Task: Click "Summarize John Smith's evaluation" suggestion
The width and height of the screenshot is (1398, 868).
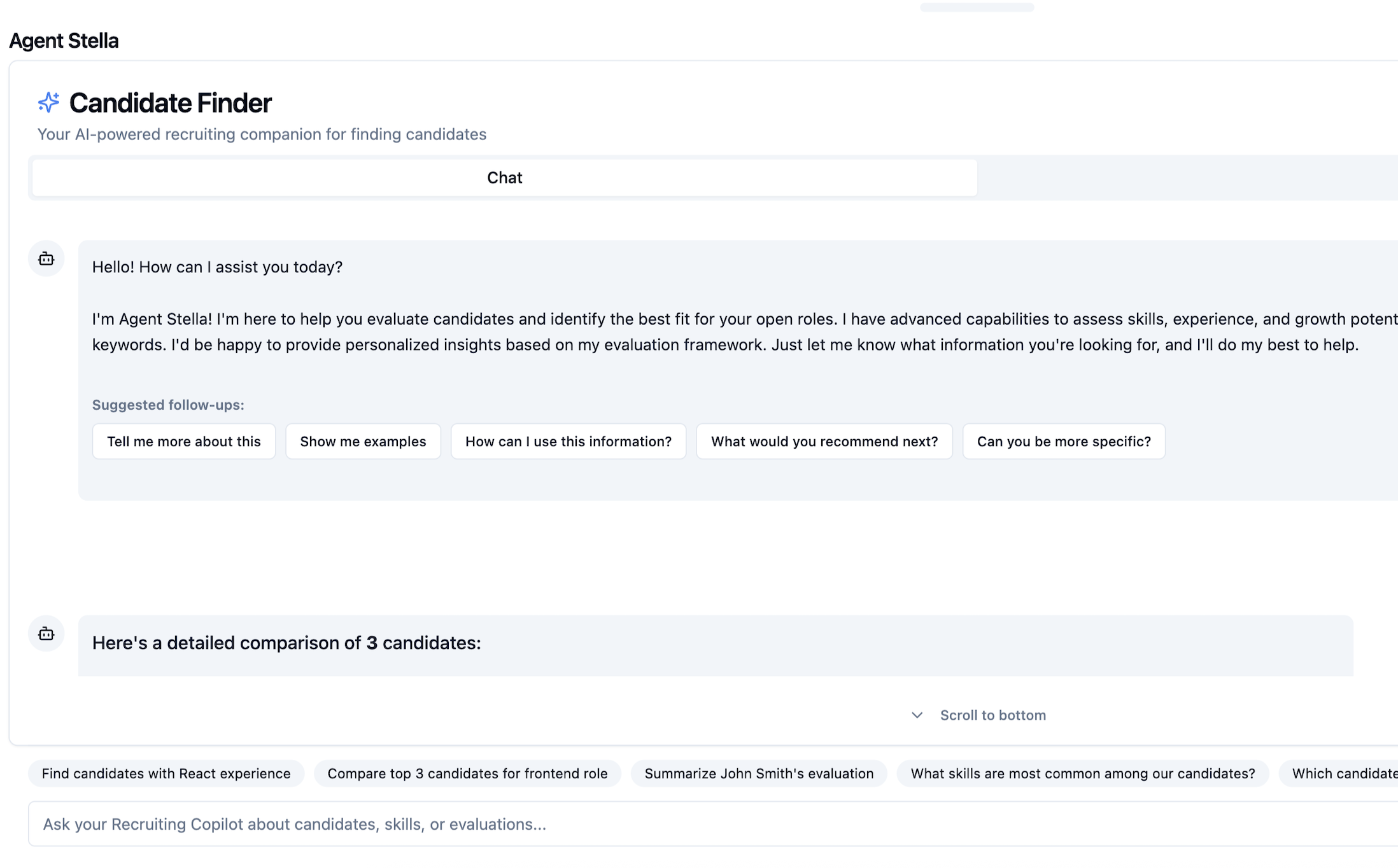Action: 759,773
